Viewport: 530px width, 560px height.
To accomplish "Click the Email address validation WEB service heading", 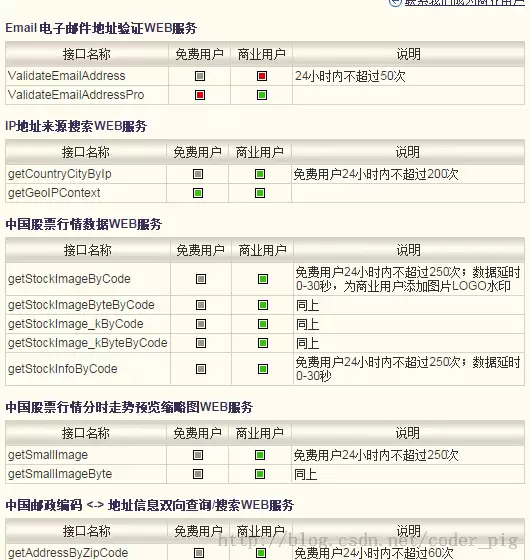I will [x=101, y=28].
